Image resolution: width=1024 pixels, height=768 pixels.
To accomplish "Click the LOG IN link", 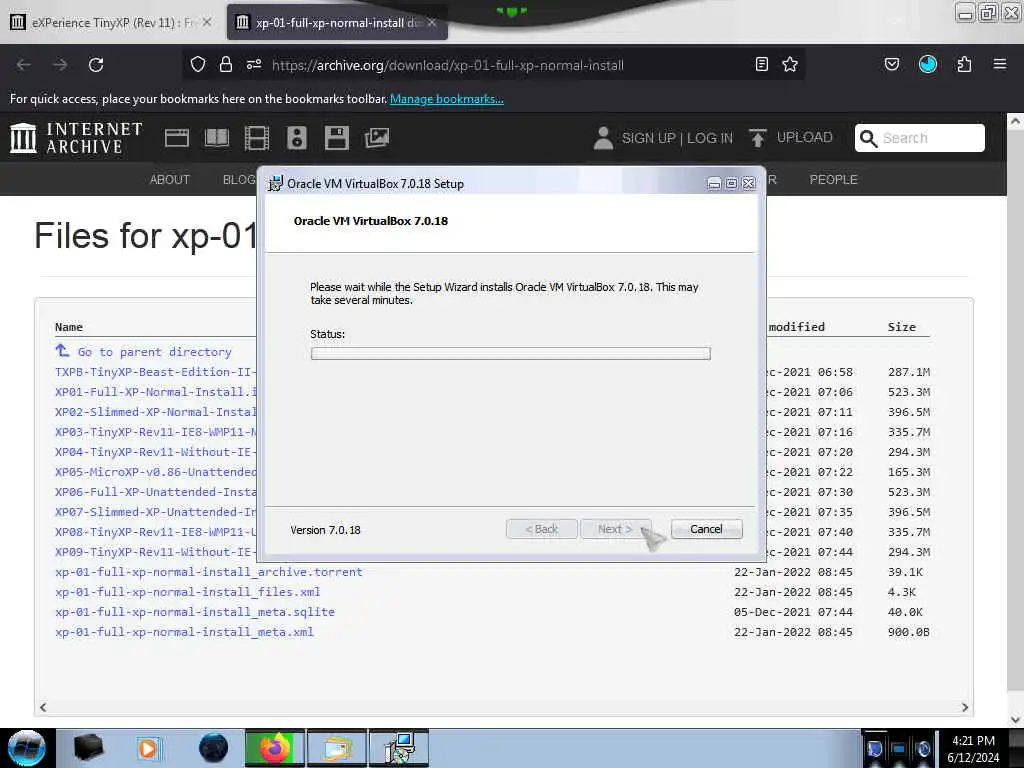I will pyautogui.click(x=710, y=138).
